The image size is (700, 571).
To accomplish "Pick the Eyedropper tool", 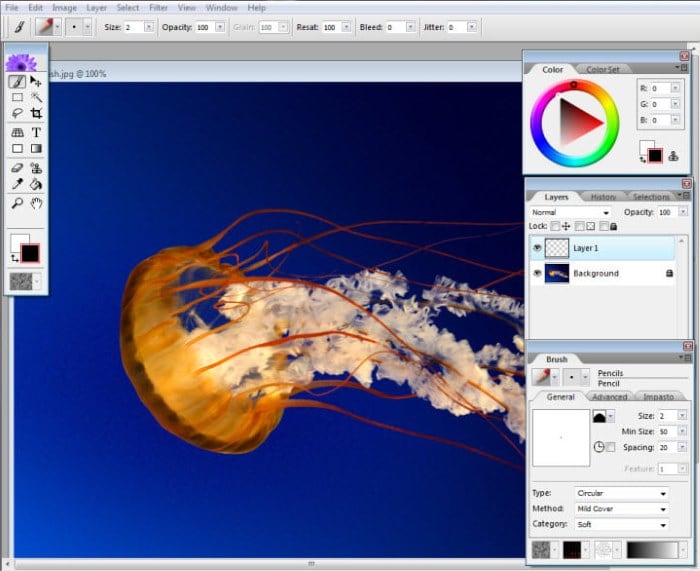I will coord(17,185).
